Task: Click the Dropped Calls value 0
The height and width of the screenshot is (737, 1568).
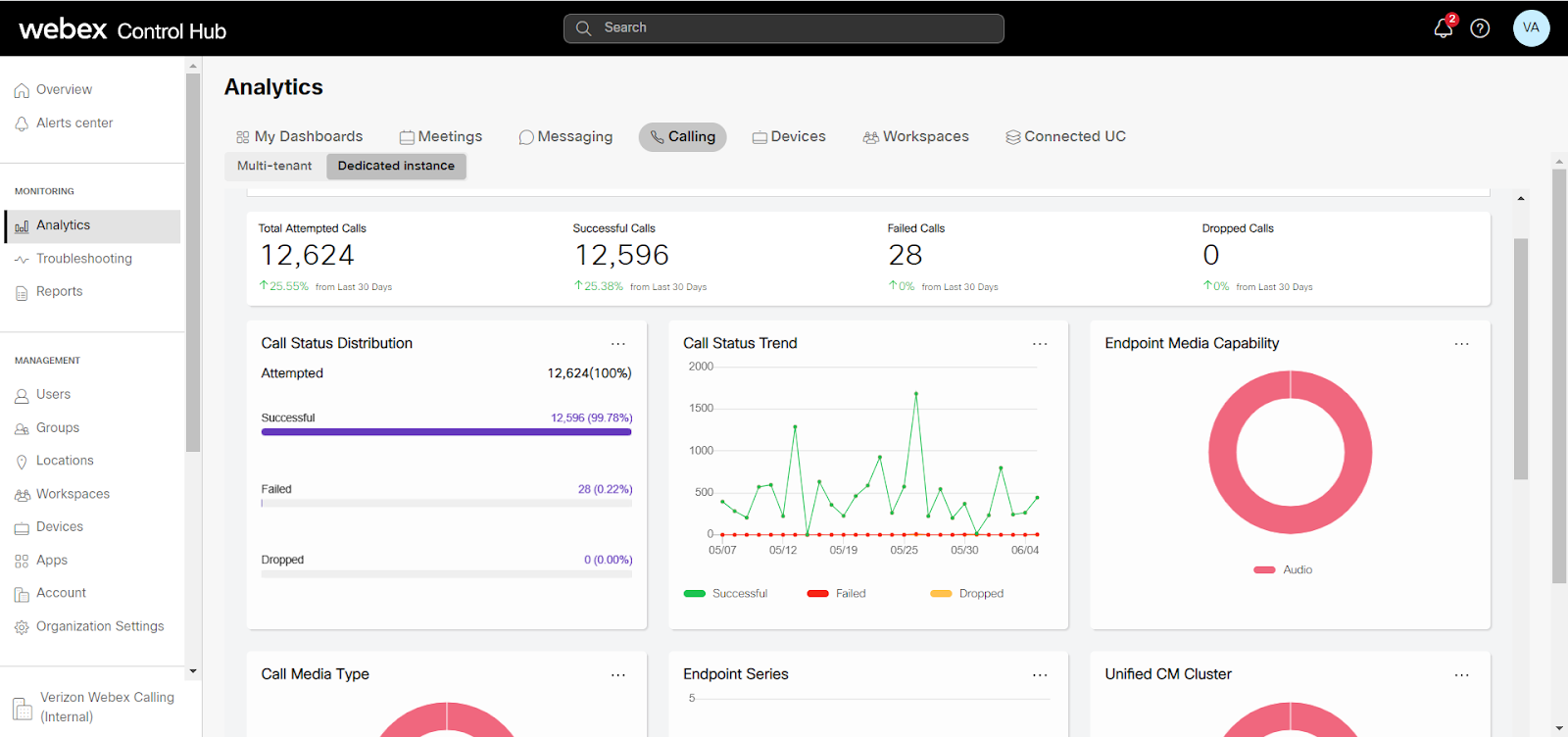Action: click(x=1211, y=256)
